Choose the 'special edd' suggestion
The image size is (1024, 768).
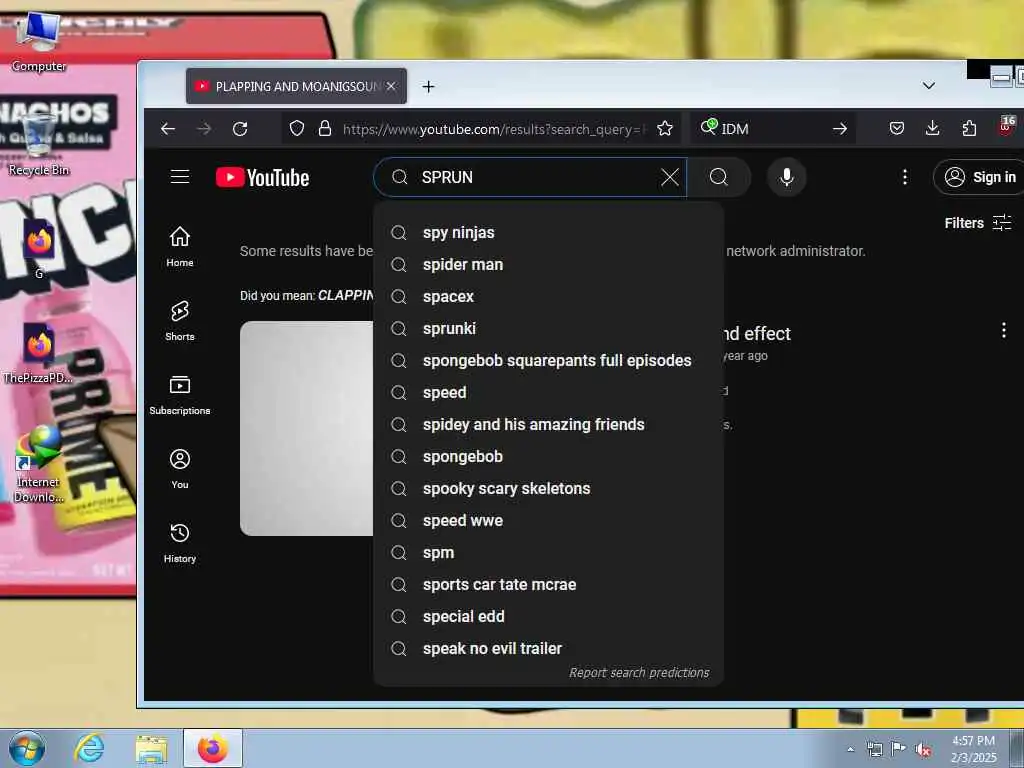point(549,616)
